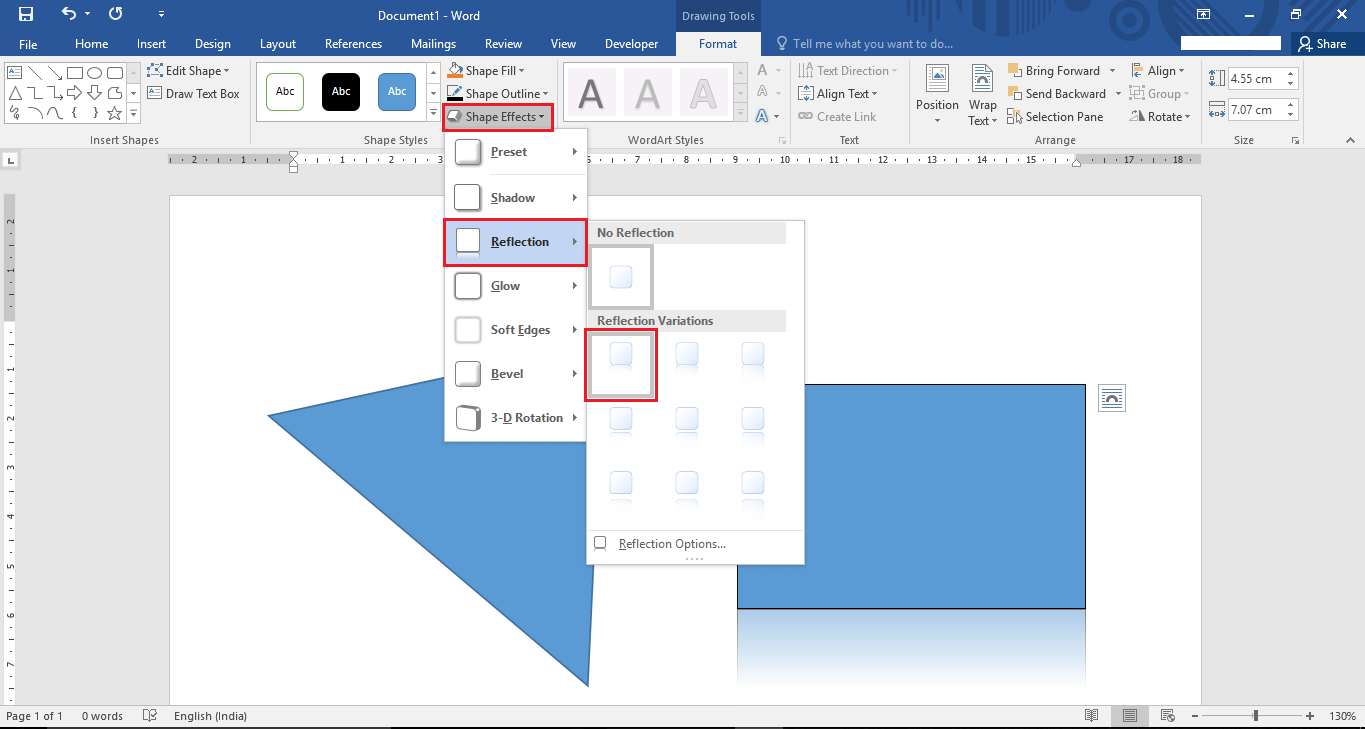Switch to the Developer tab

tap(631, 43)
